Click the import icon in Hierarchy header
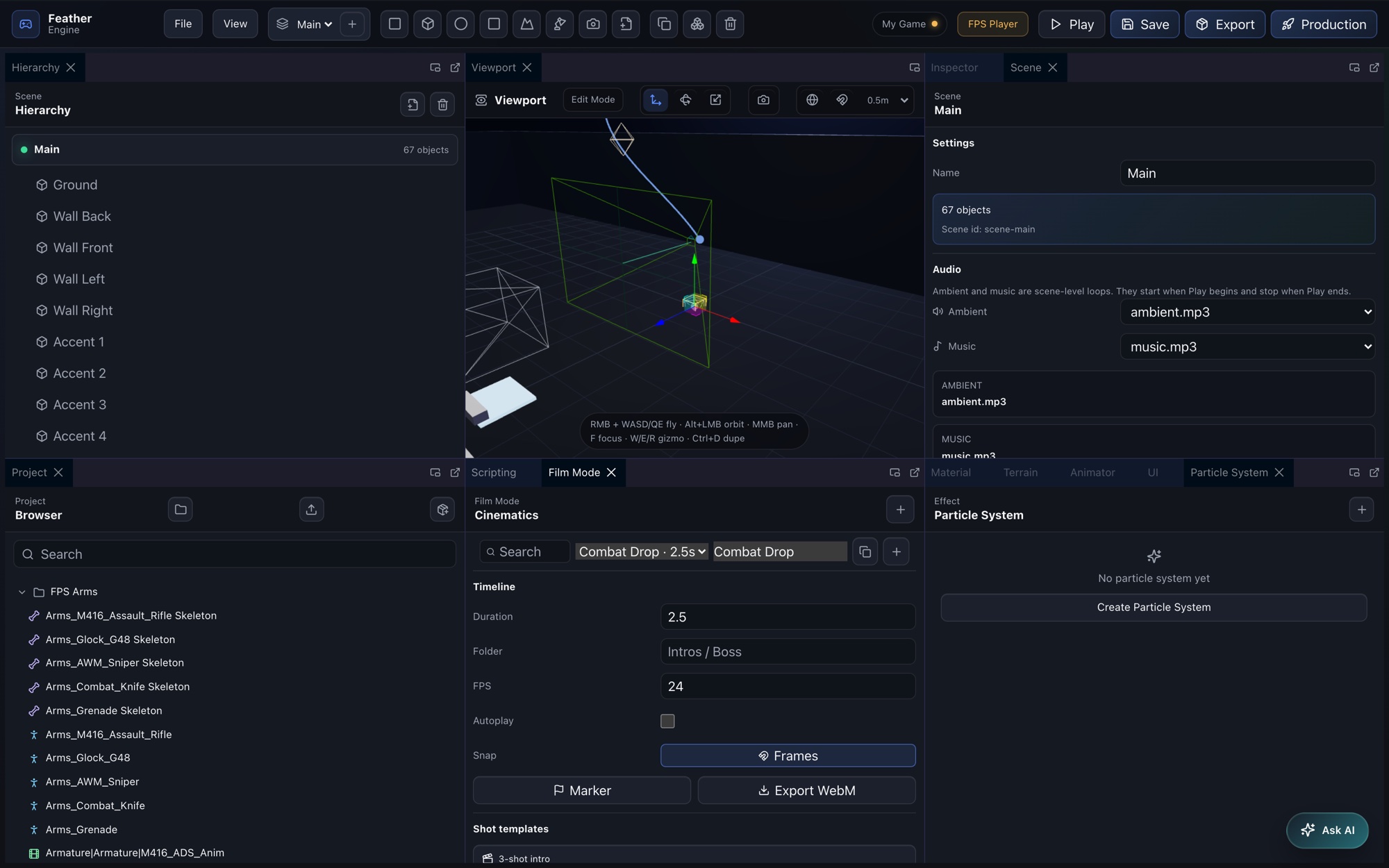 [x=413, y=105]
